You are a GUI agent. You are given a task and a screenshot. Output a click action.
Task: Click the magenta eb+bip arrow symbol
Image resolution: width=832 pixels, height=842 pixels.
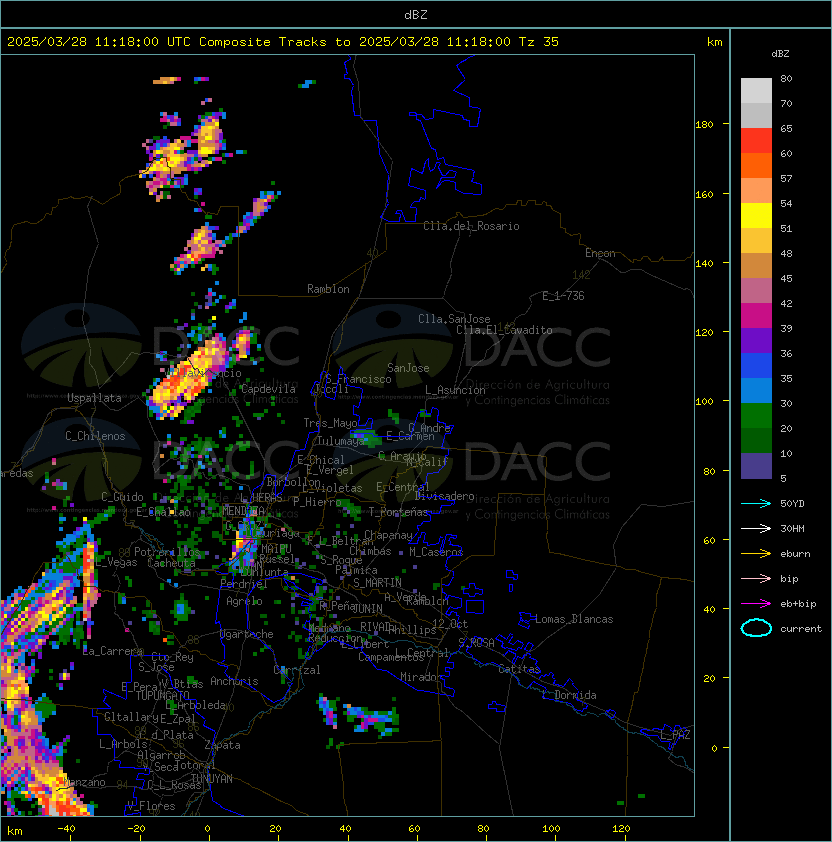[x=756, y=604]
